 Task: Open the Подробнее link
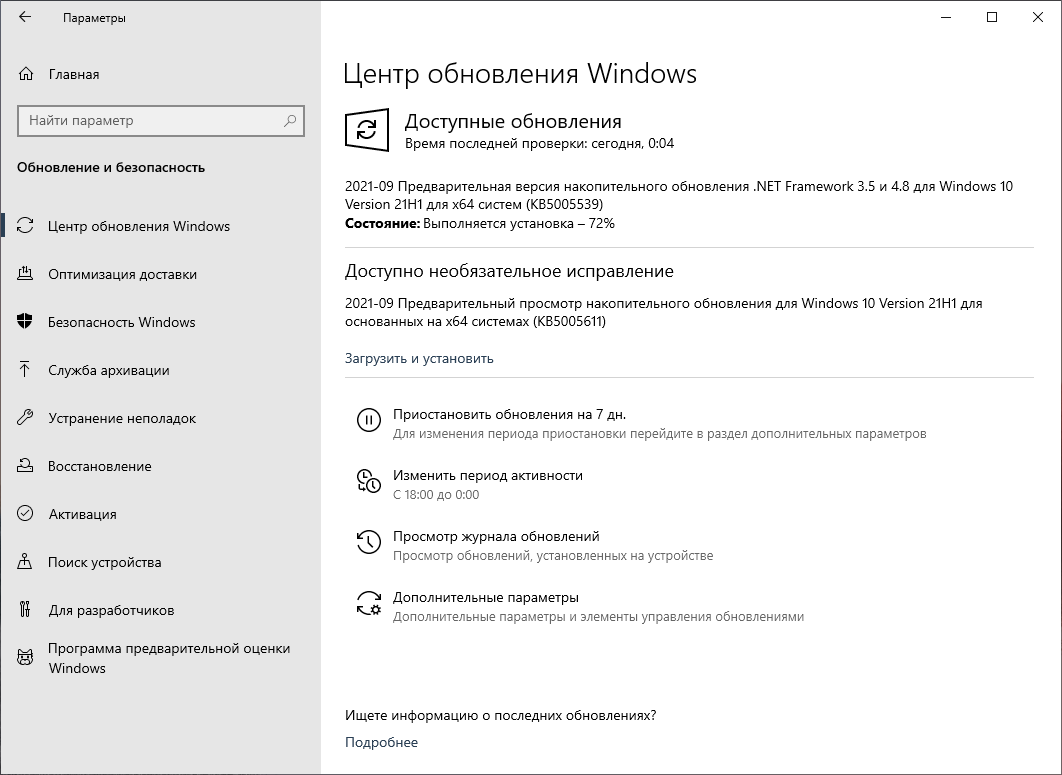click(381, 742)
